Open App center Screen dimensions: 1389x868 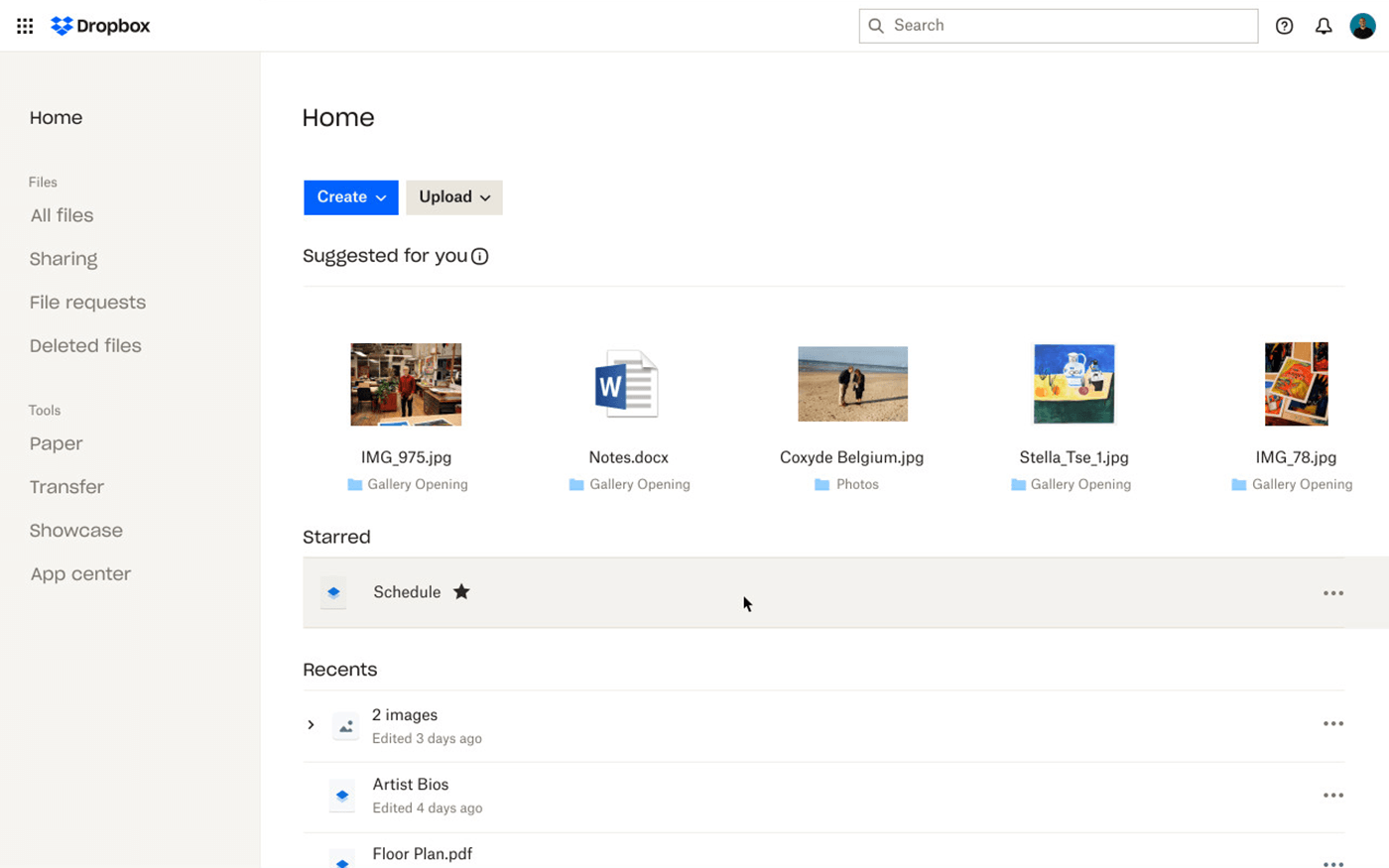click(80, 574)
